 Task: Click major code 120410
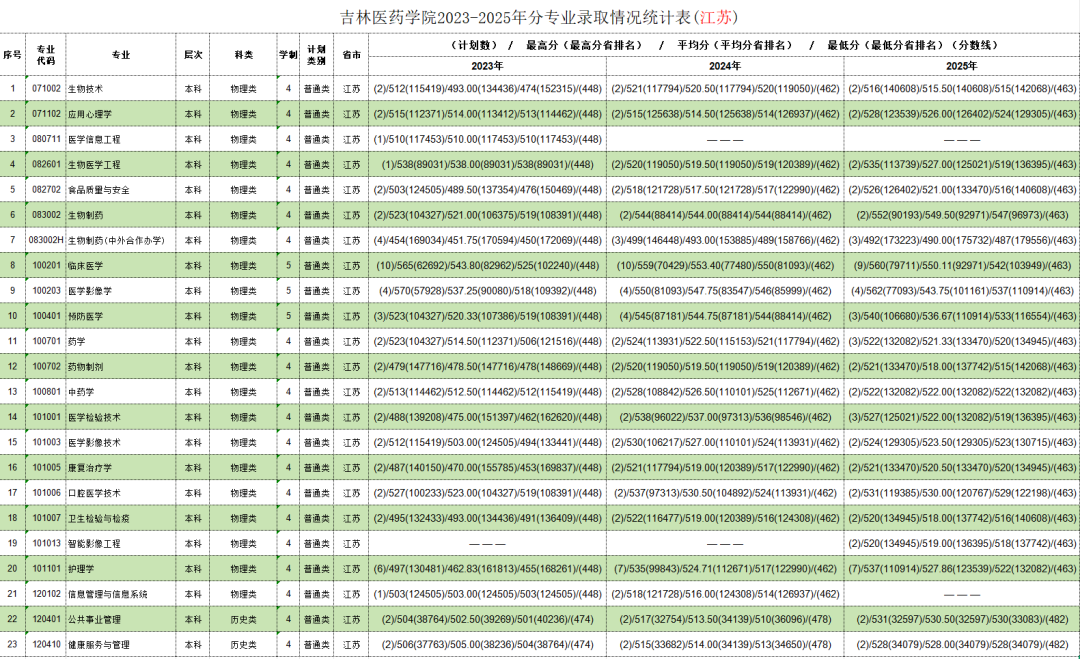pyautogui.click(x=46, y=645)
